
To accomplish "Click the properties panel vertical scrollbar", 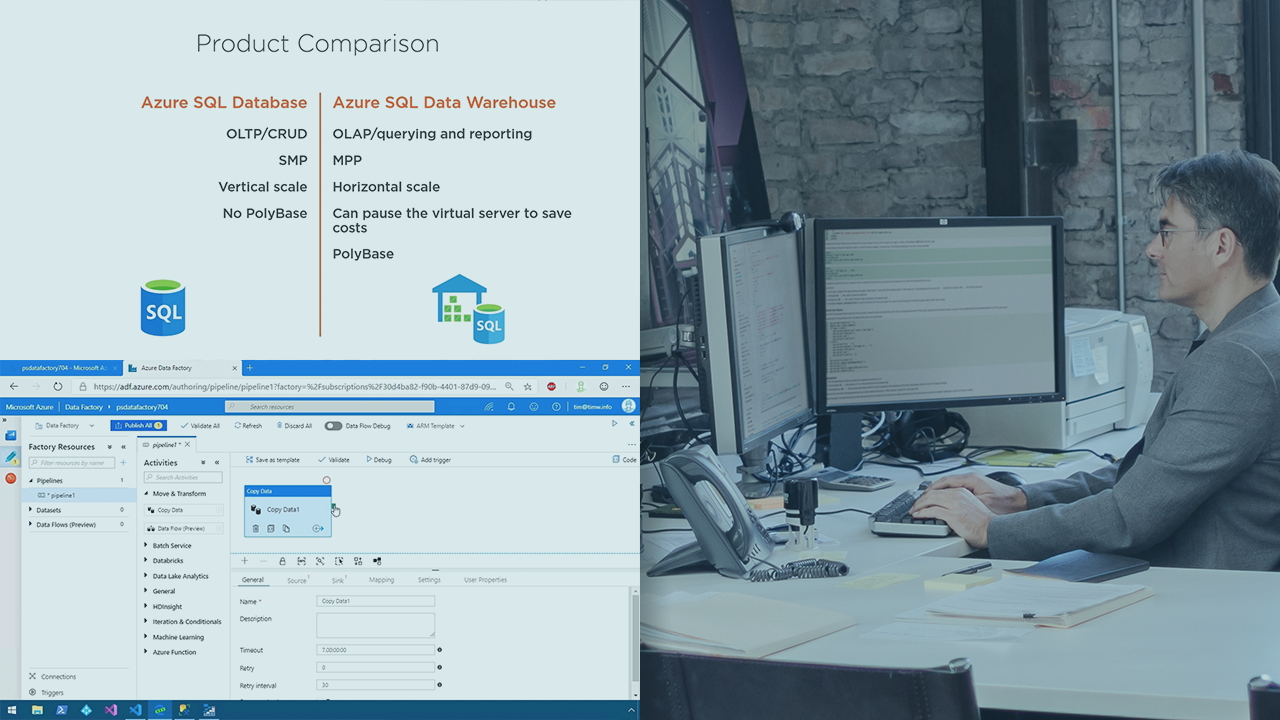I will pyautogui.click(x=634, y=640).
